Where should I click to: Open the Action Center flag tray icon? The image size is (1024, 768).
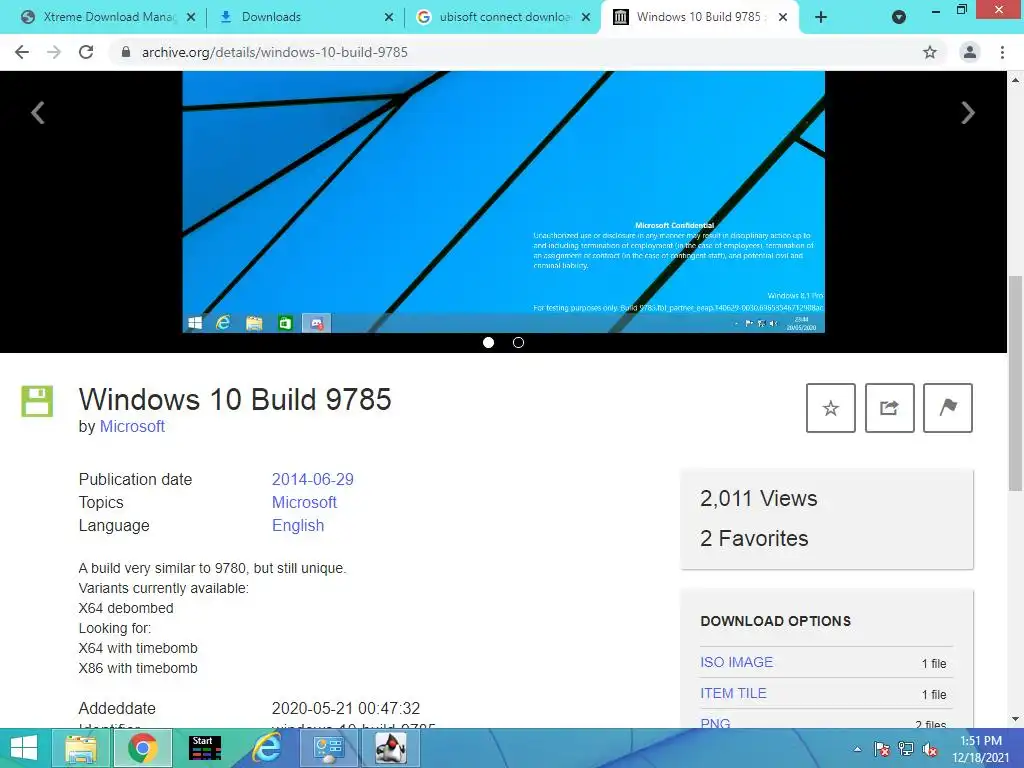(881, 749)
